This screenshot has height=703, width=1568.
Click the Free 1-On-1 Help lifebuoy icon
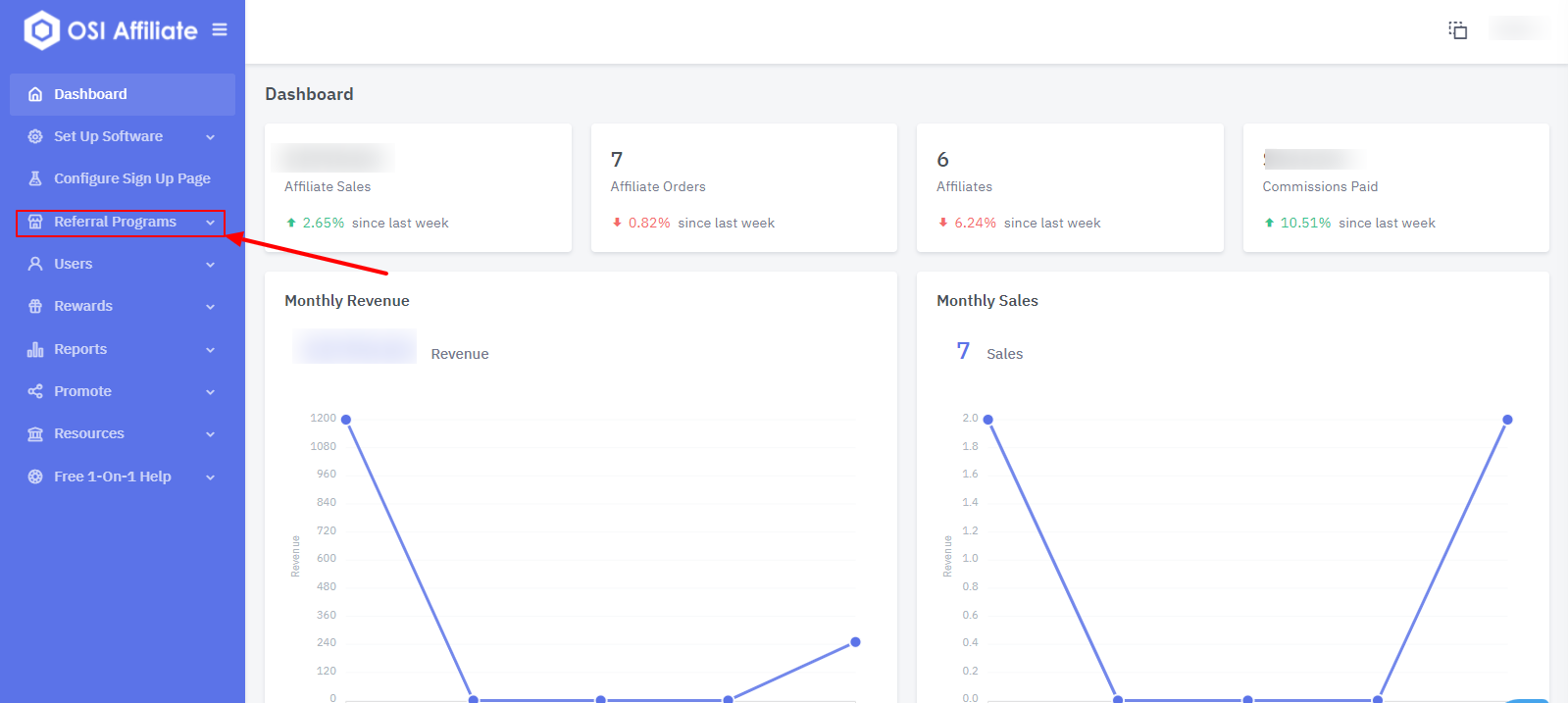[x=35, y=477]
